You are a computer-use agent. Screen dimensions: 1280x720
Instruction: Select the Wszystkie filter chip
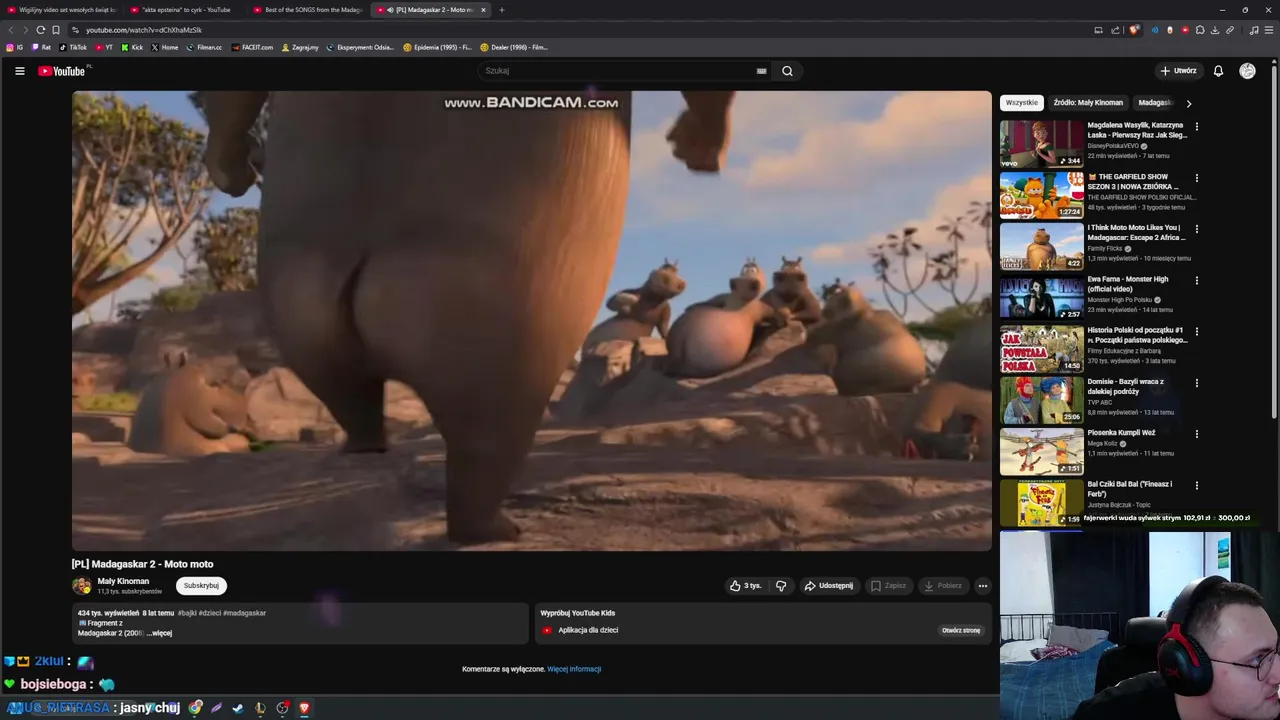1021,103
